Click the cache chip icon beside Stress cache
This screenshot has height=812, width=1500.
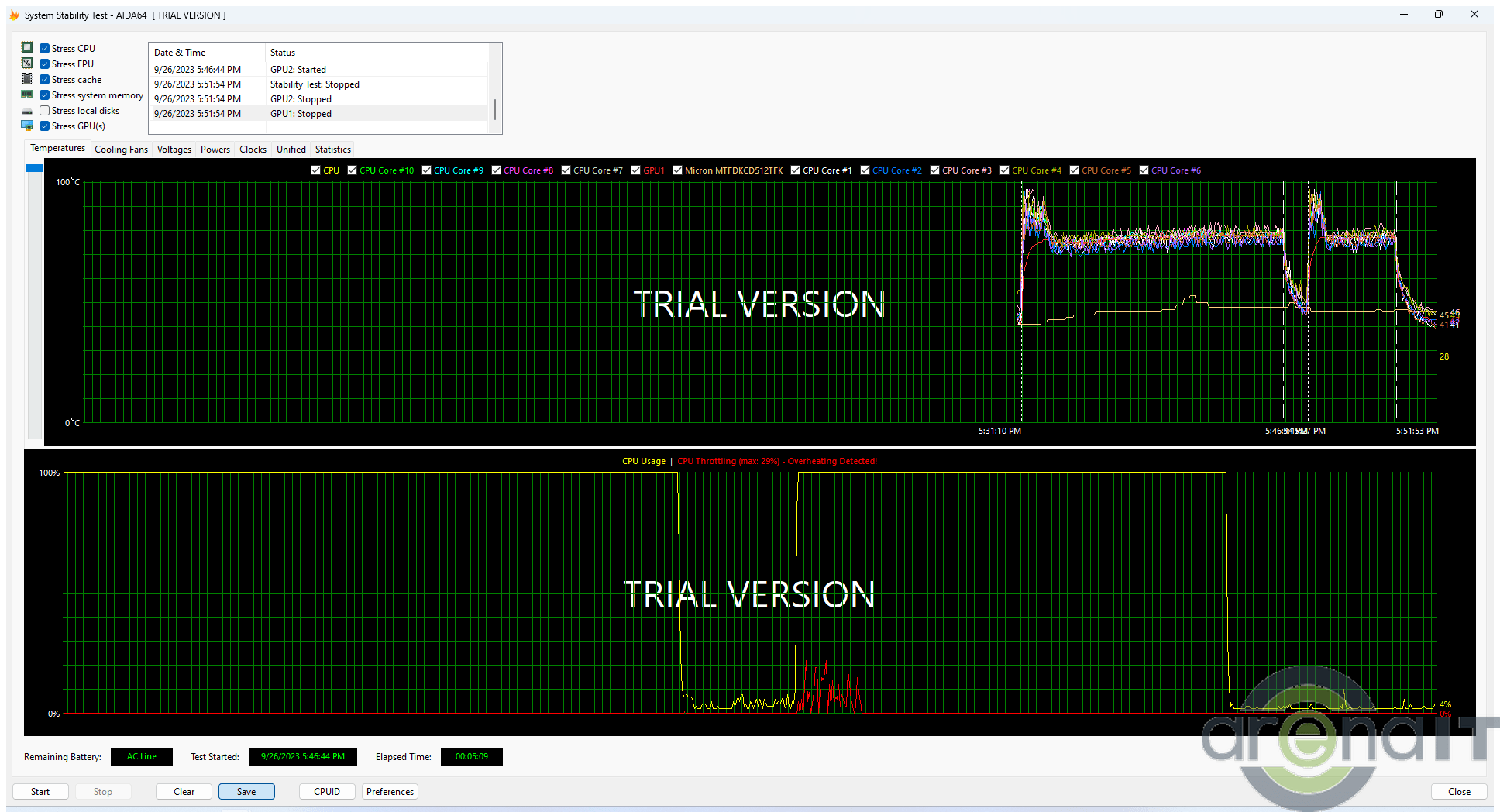point(27,79)
